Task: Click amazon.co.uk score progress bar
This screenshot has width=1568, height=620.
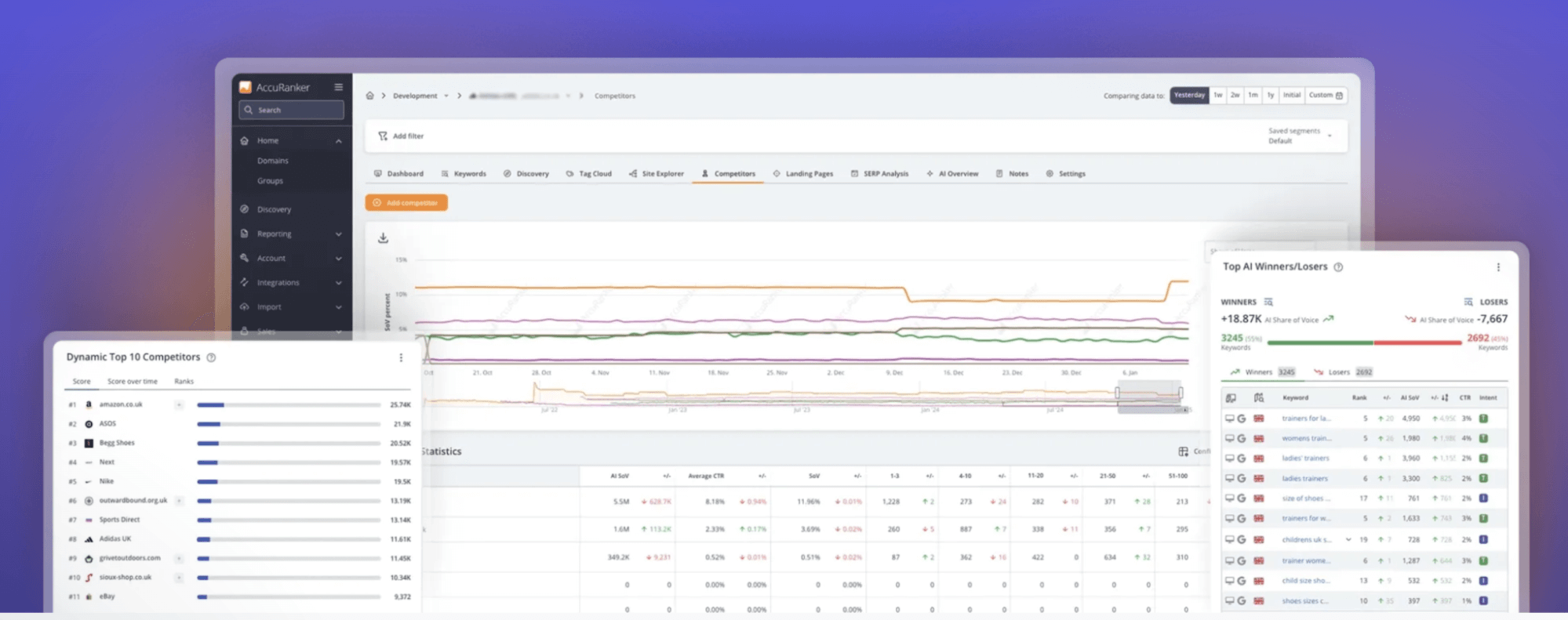Action: click(289, 405)
